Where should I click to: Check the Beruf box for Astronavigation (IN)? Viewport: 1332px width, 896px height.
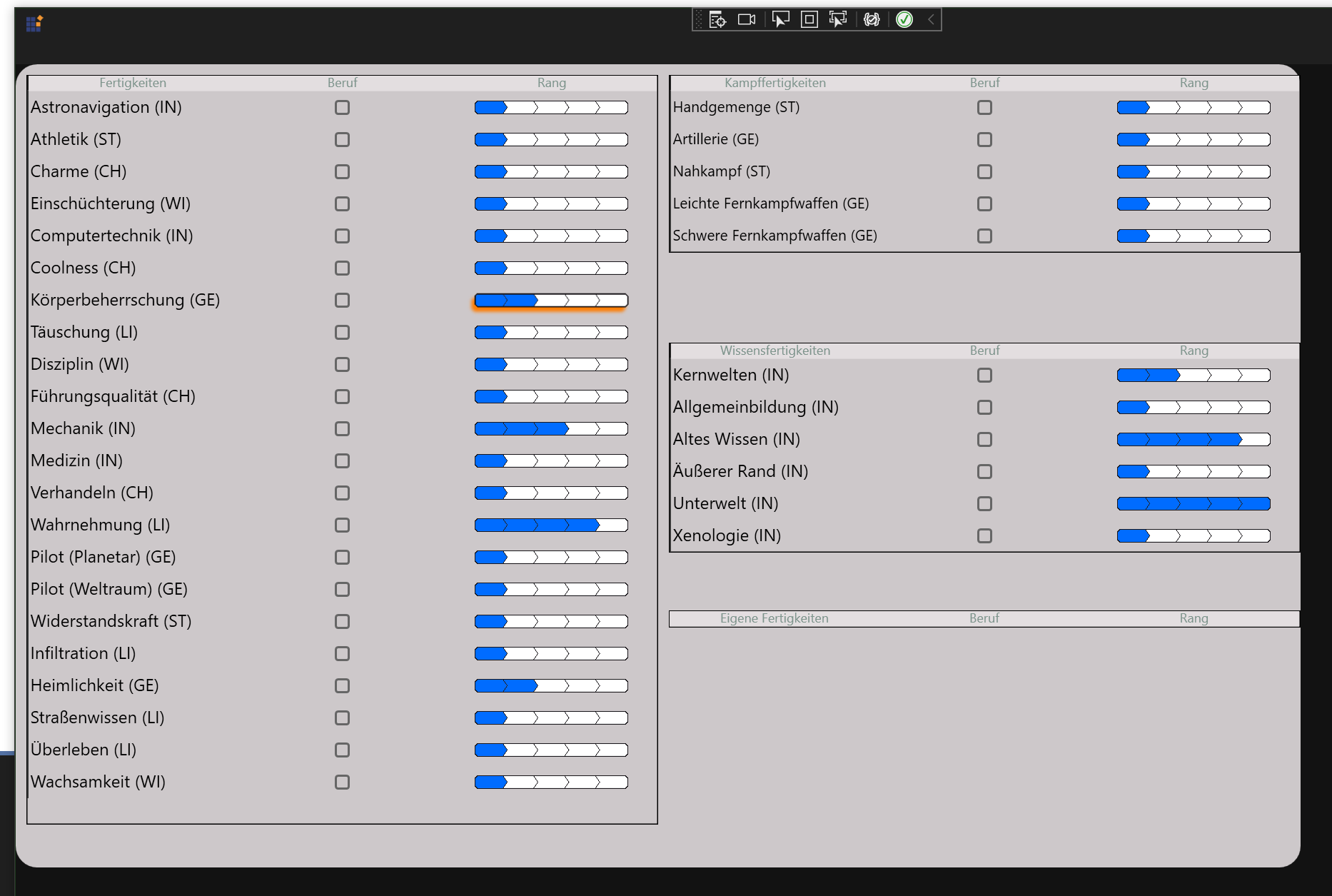coord(343,107)
